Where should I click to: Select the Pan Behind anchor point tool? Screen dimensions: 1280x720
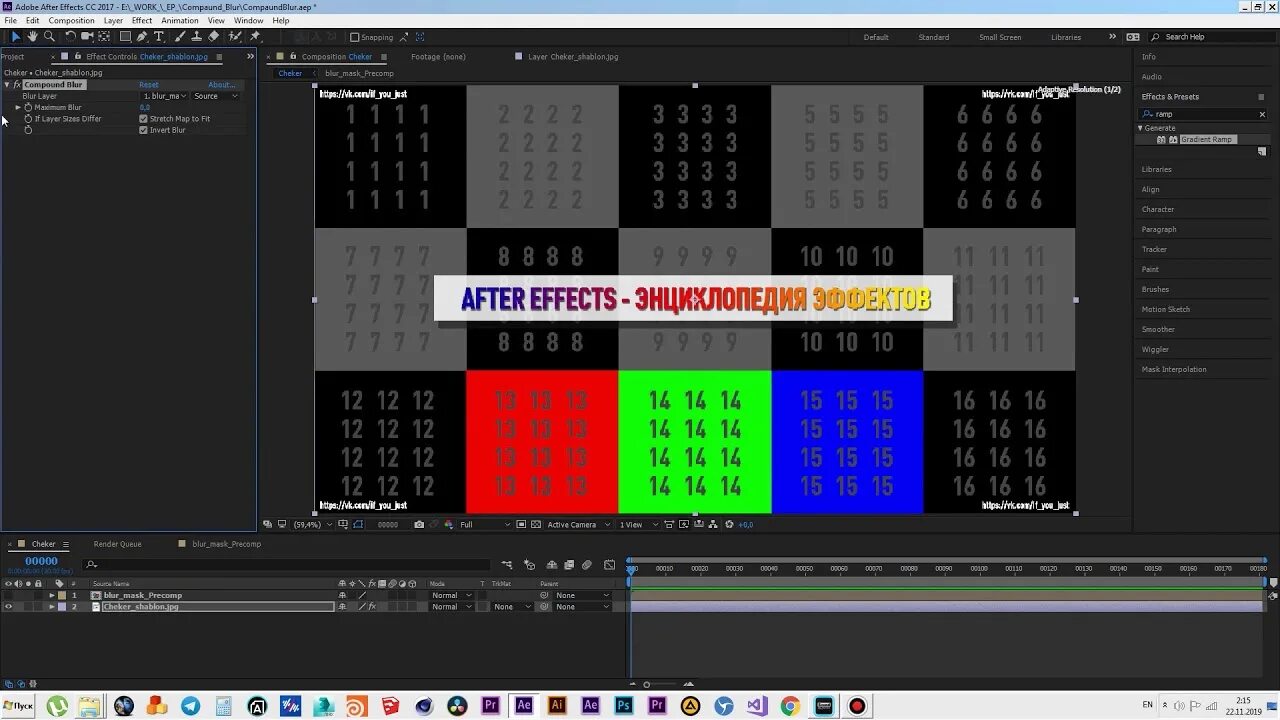(104, 37)
